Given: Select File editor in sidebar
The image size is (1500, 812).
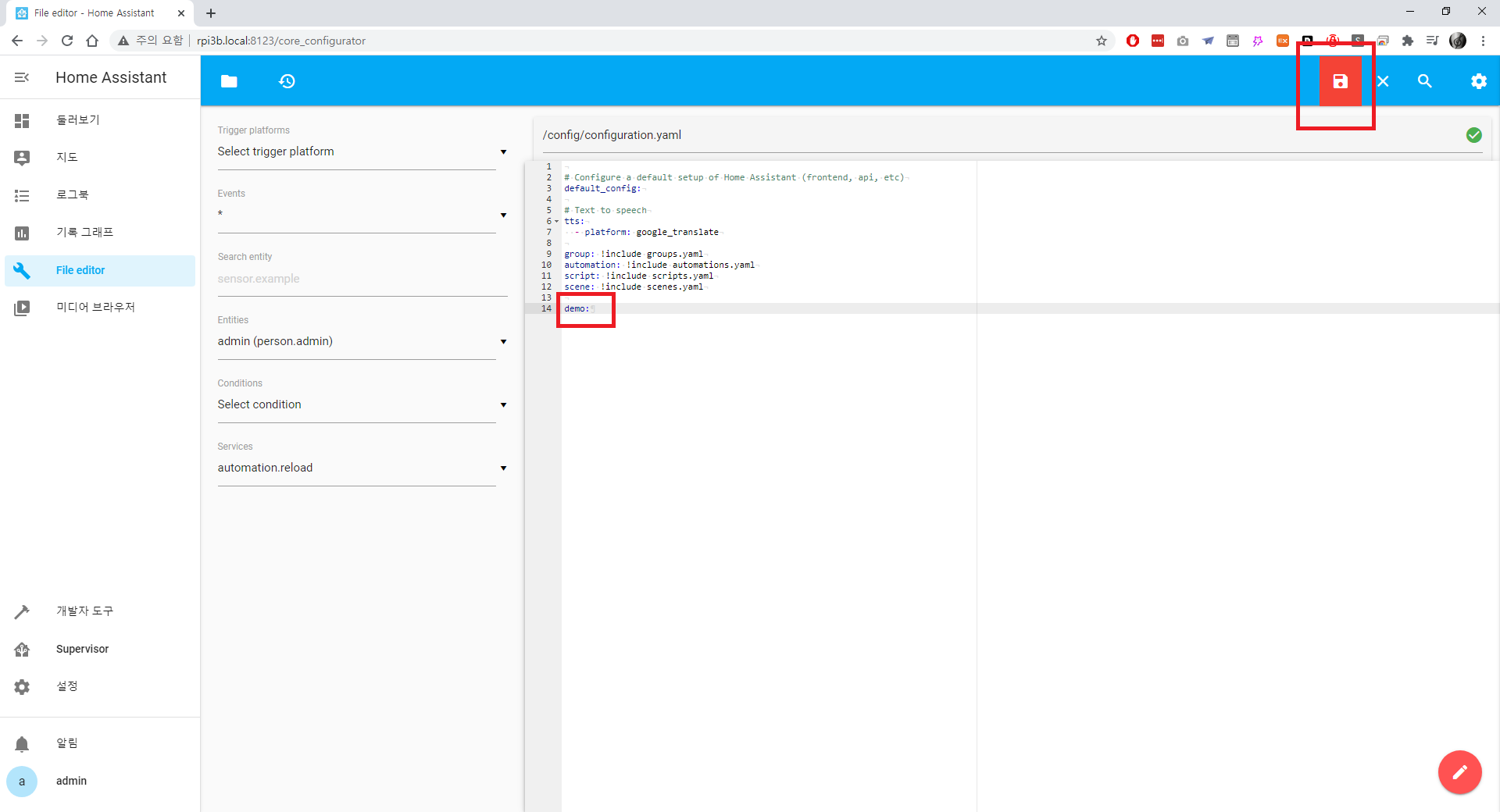Looking at the screenshot, I should pyautogui.click(x=100, y=270).
